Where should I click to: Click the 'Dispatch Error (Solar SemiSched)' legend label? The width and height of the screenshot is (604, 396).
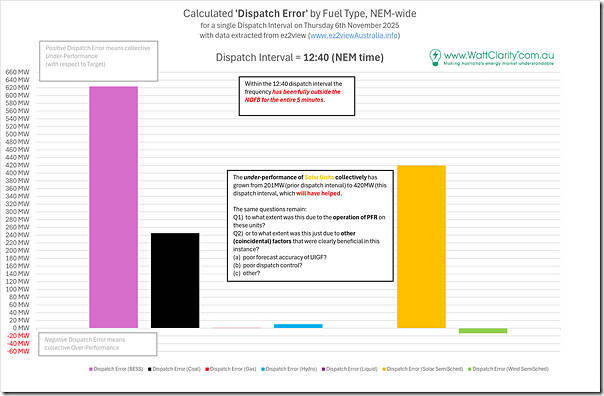tap(425, 369)
